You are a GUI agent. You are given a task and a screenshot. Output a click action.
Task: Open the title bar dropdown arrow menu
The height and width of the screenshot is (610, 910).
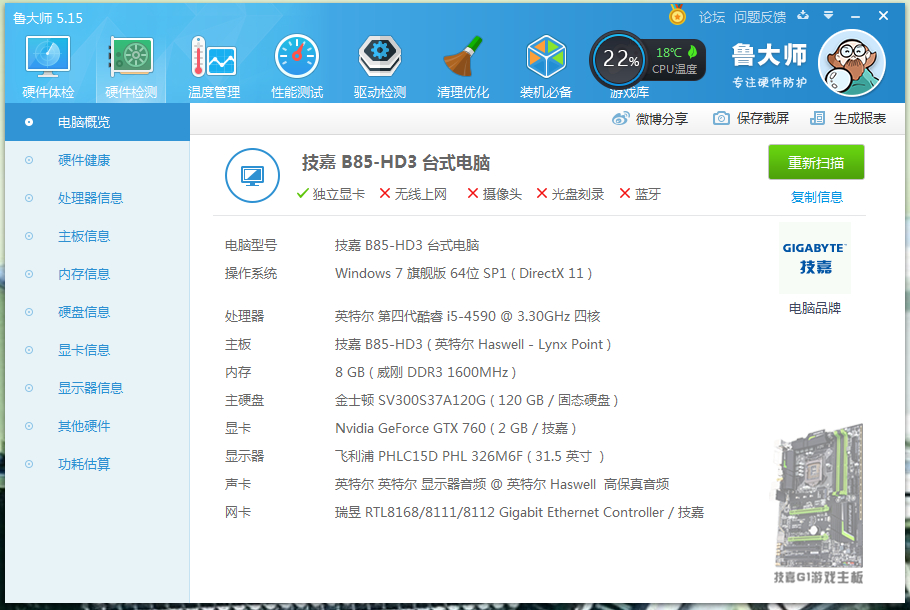829,16
